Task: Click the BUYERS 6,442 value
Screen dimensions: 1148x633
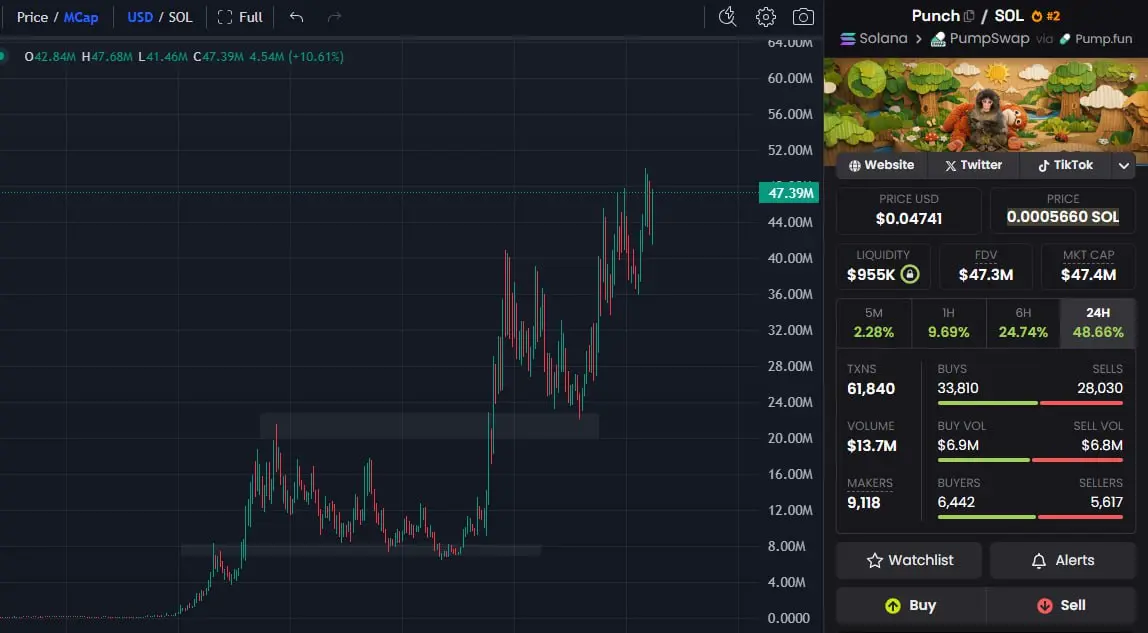Action: pos(955,502)
